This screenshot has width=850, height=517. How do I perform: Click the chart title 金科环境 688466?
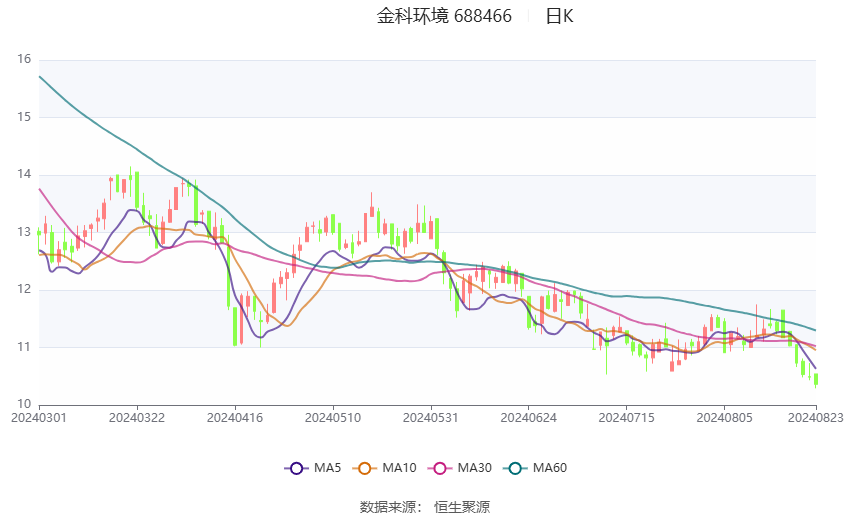point(444,16)
